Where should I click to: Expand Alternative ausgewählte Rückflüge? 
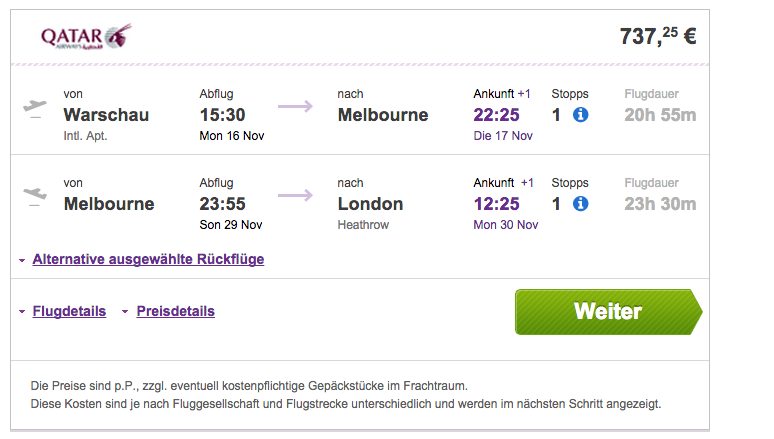click(x=148, y=259)
